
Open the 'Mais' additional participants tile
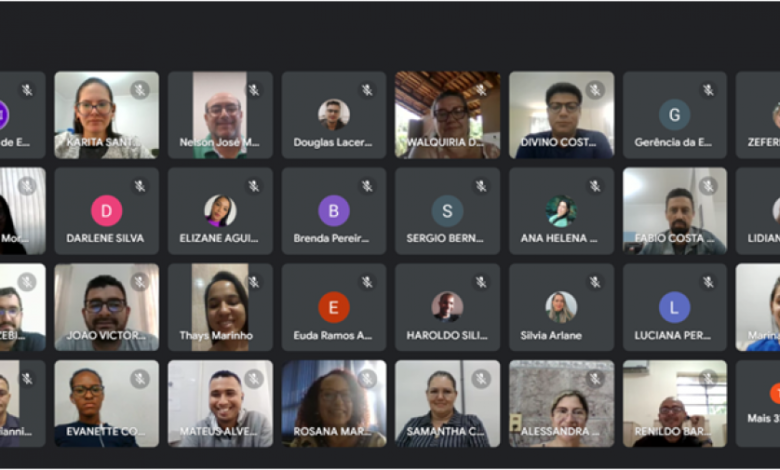[758, 403]
